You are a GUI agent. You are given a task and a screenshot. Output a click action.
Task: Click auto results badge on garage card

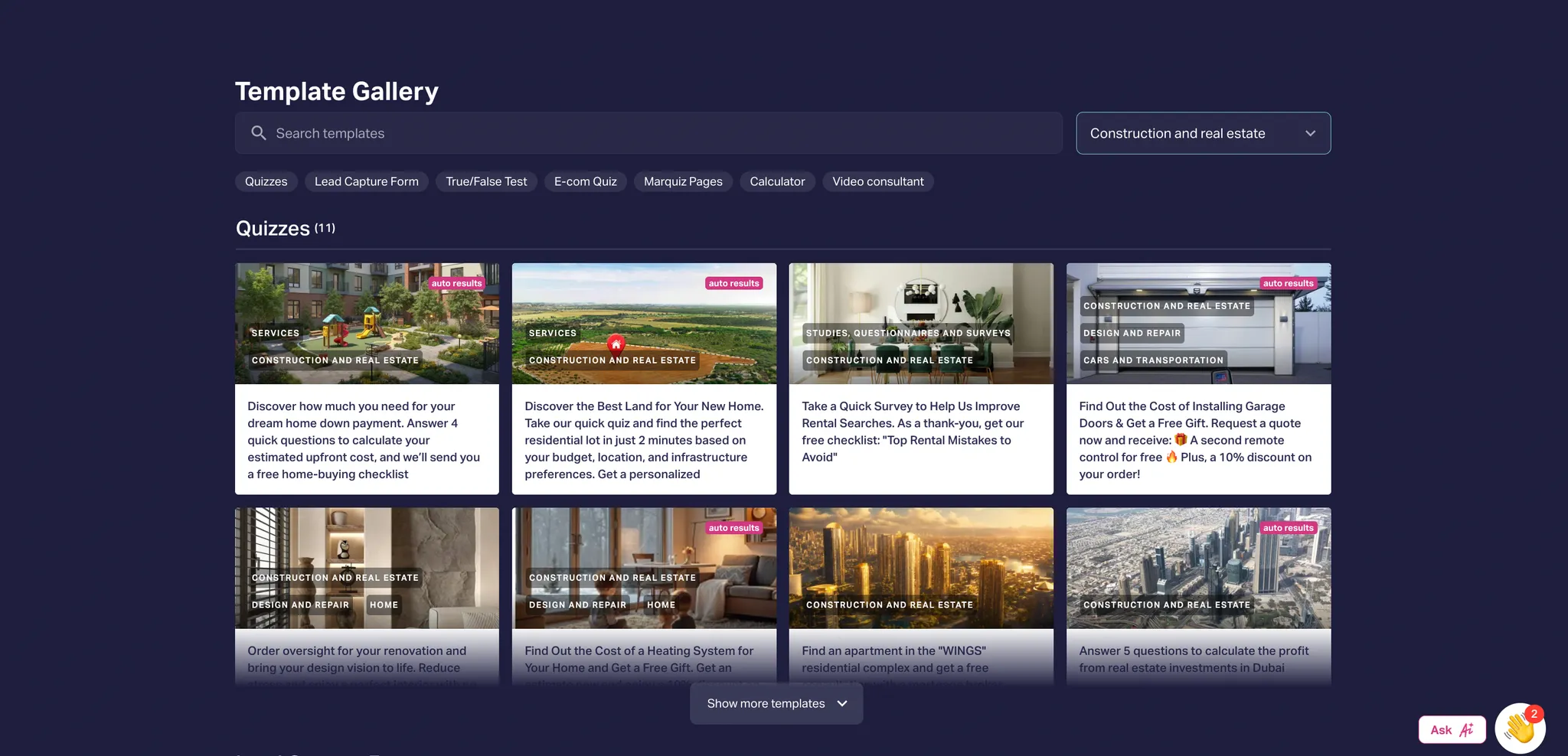pos(1288,283)
